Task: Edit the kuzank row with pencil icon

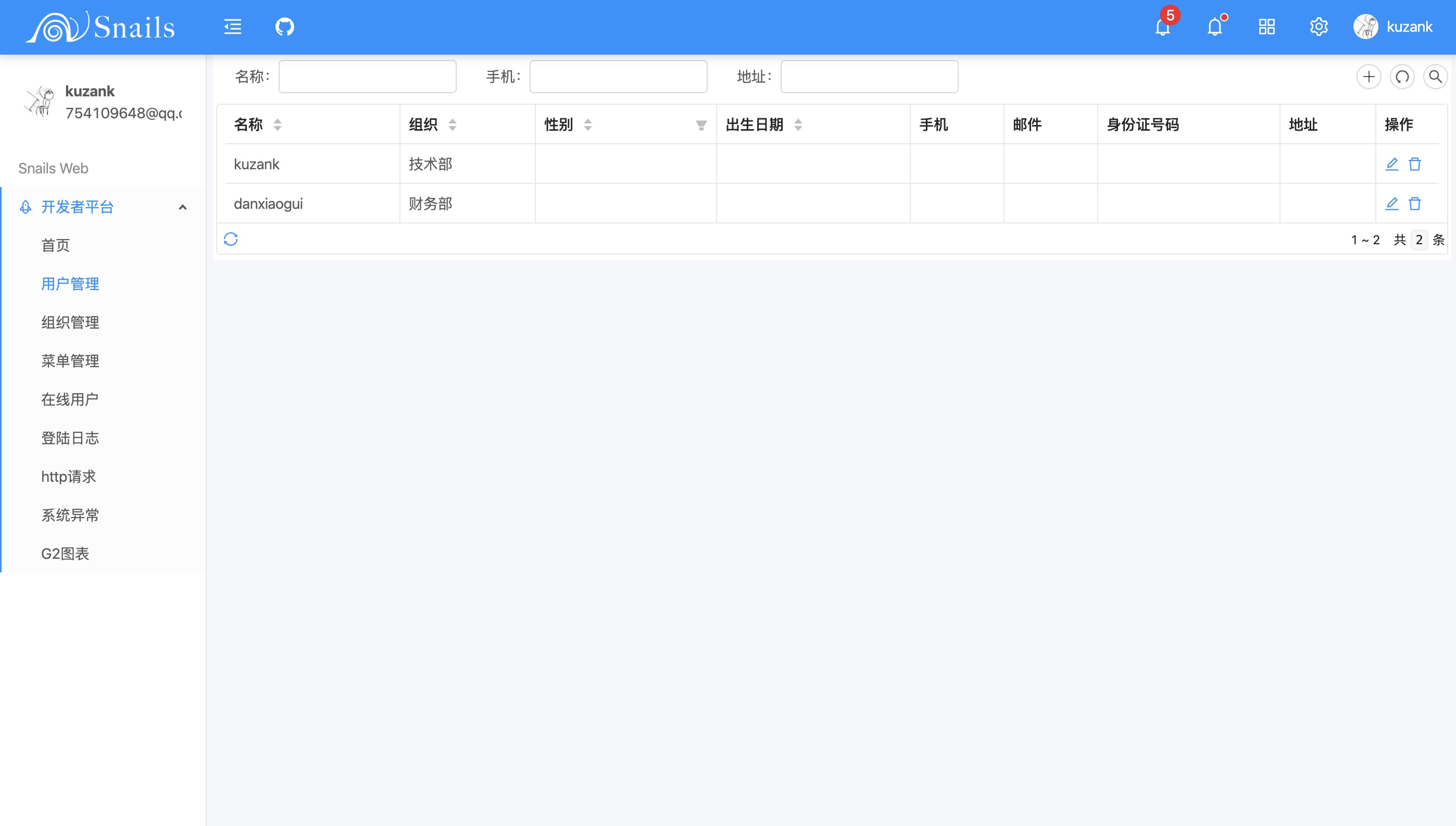Action: pos(1391,164)
